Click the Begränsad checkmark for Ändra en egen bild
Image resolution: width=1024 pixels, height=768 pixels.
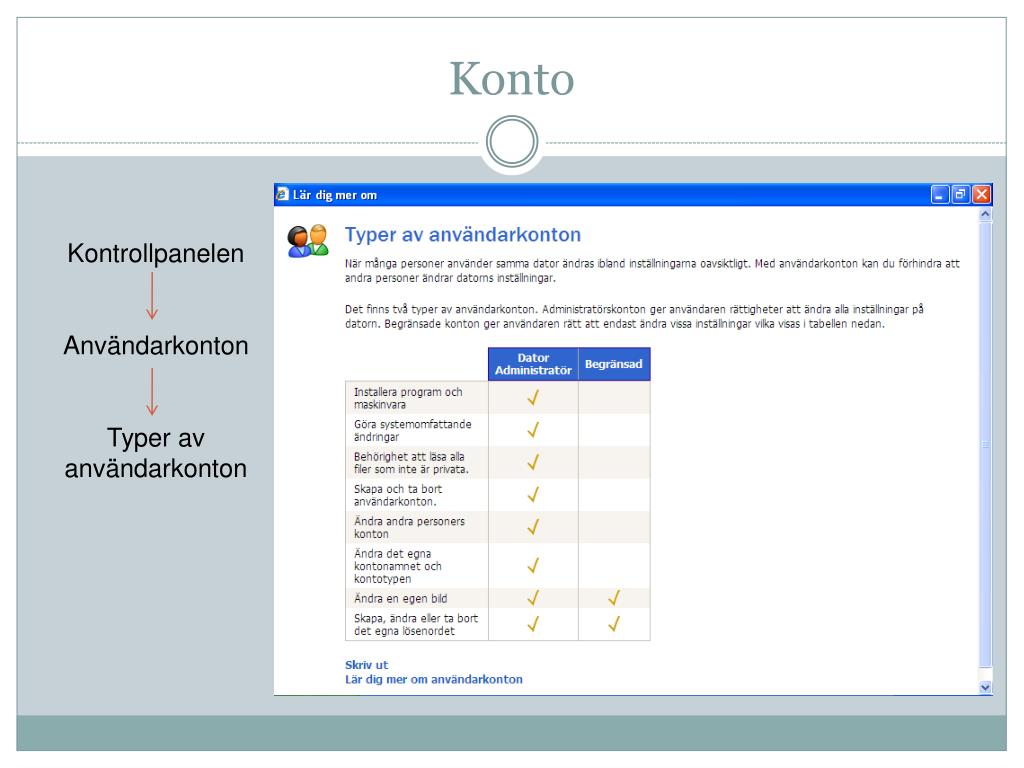pos(614,598)
